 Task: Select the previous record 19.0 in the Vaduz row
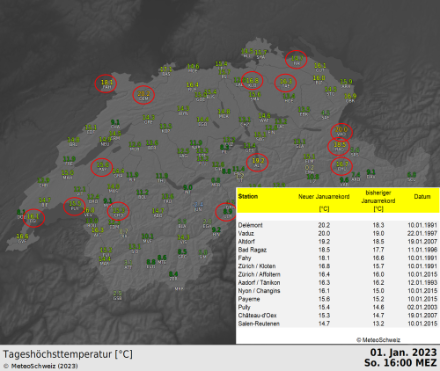pos(378,233)
